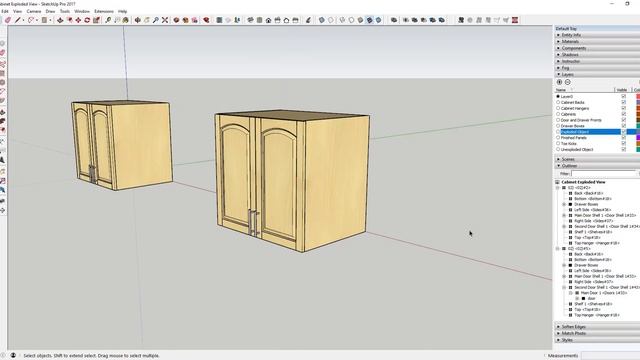Select the Tape Measure tool
Screen dimensions: 640x360
pos(108,20)
